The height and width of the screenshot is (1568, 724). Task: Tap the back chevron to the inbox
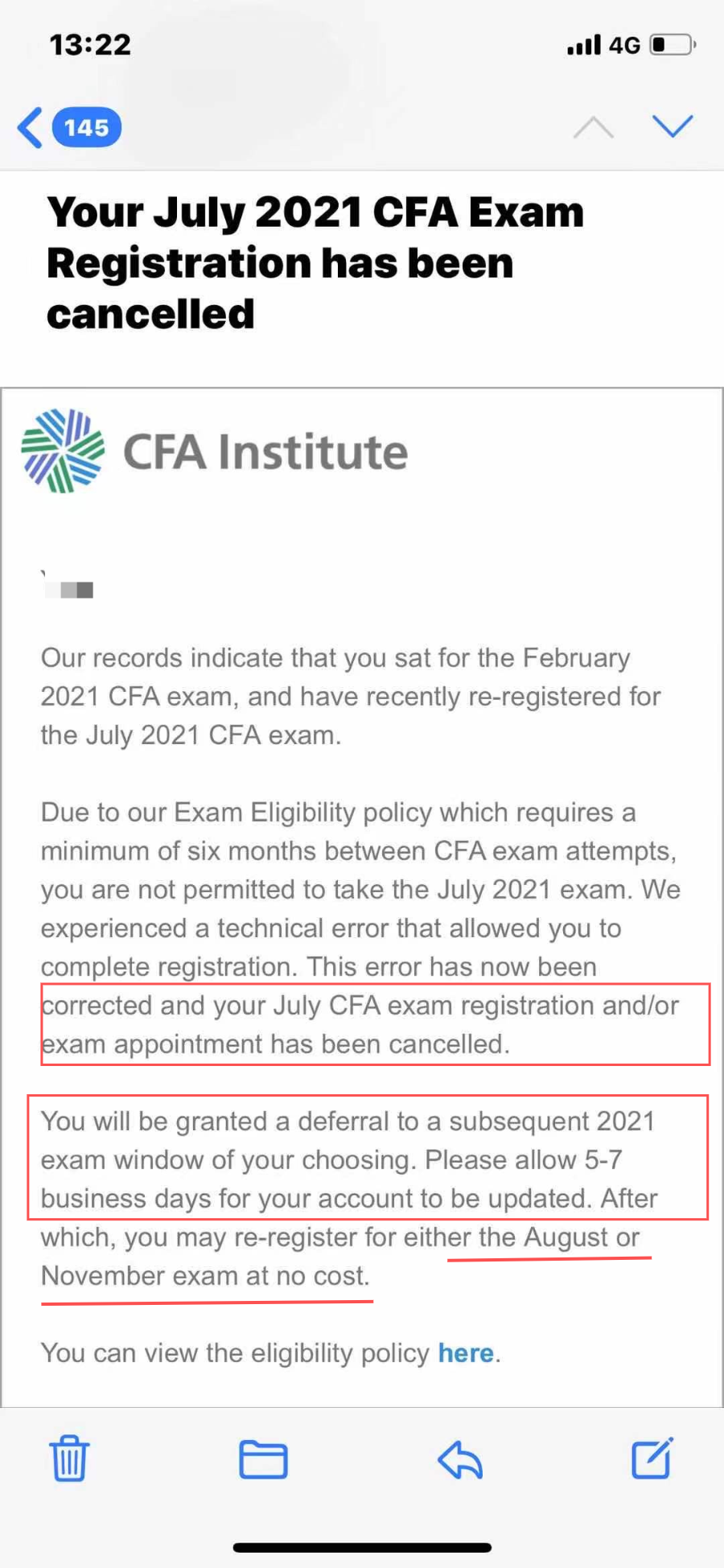tap(31, 128)
